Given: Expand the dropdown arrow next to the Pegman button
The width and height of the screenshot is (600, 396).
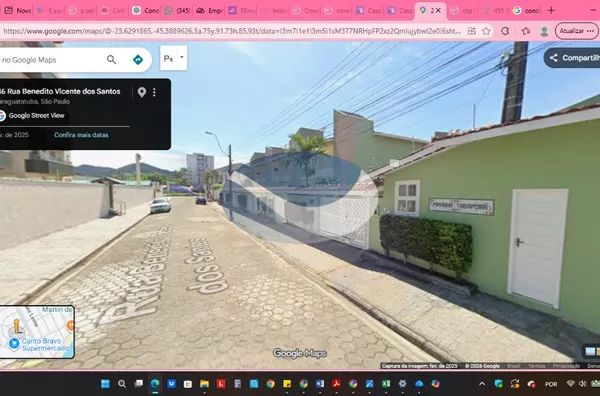Looking at the screenshot, I should pyautogui.click(x=182, y=57).
